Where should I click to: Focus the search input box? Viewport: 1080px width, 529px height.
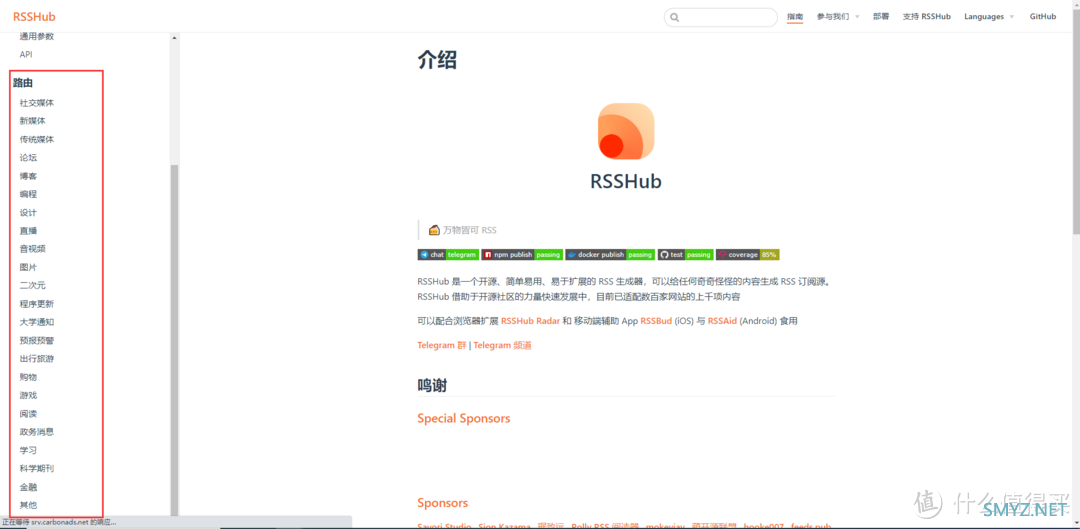coord(720,17)
